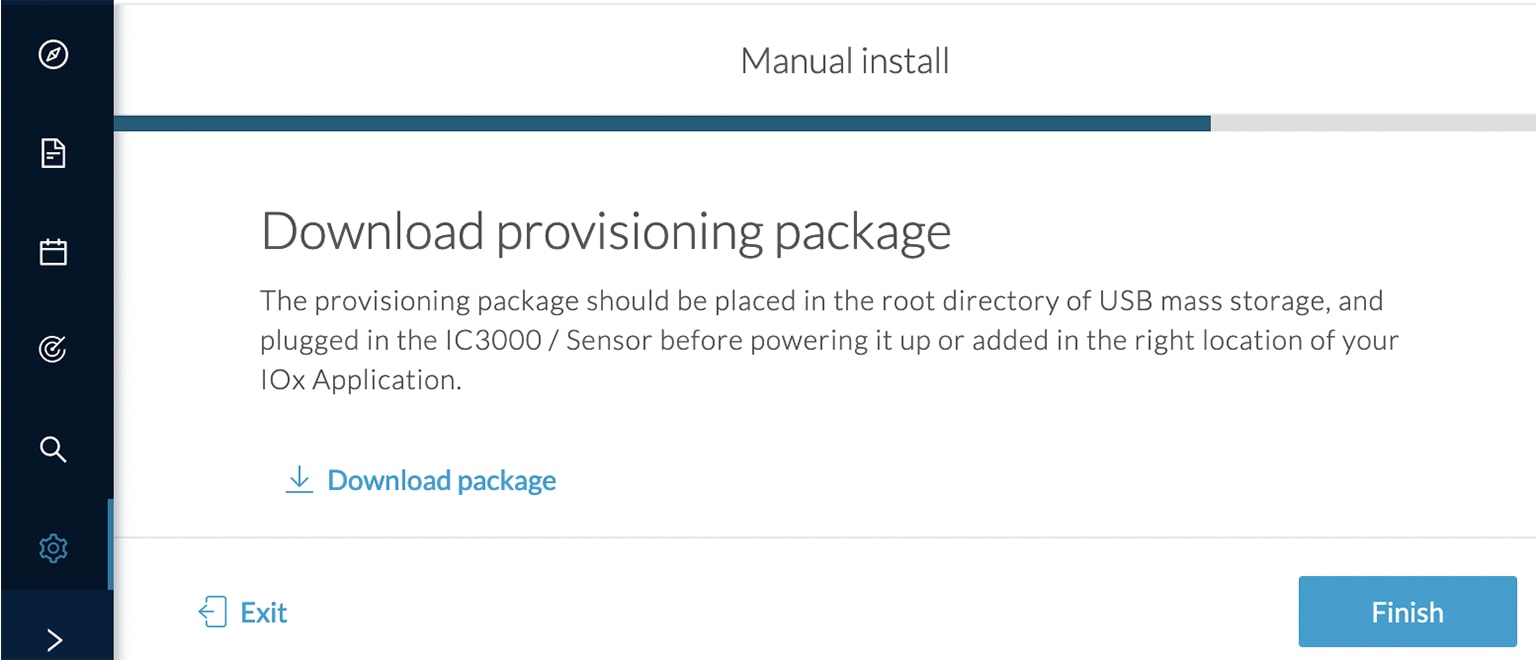The image size is (1536, 660).
Task: Open the Explore compass icon in sidebar
Action: tap(53, 54)
